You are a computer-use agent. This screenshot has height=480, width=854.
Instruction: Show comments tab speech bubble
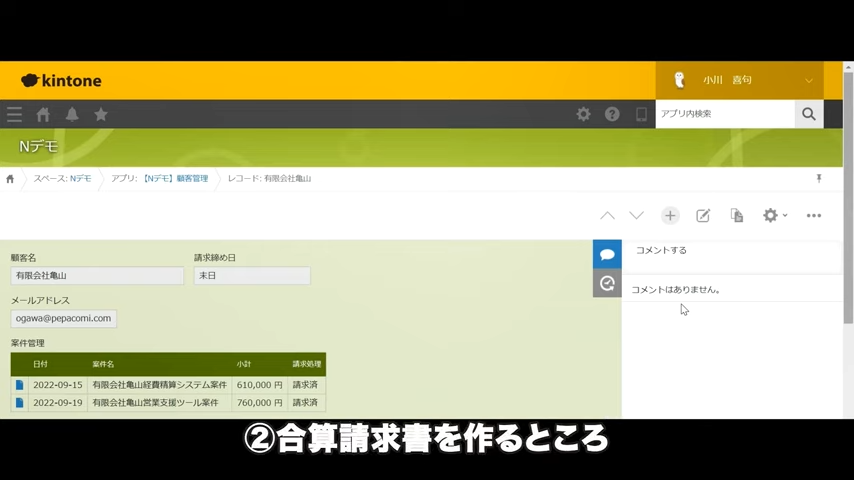point(607,254)
